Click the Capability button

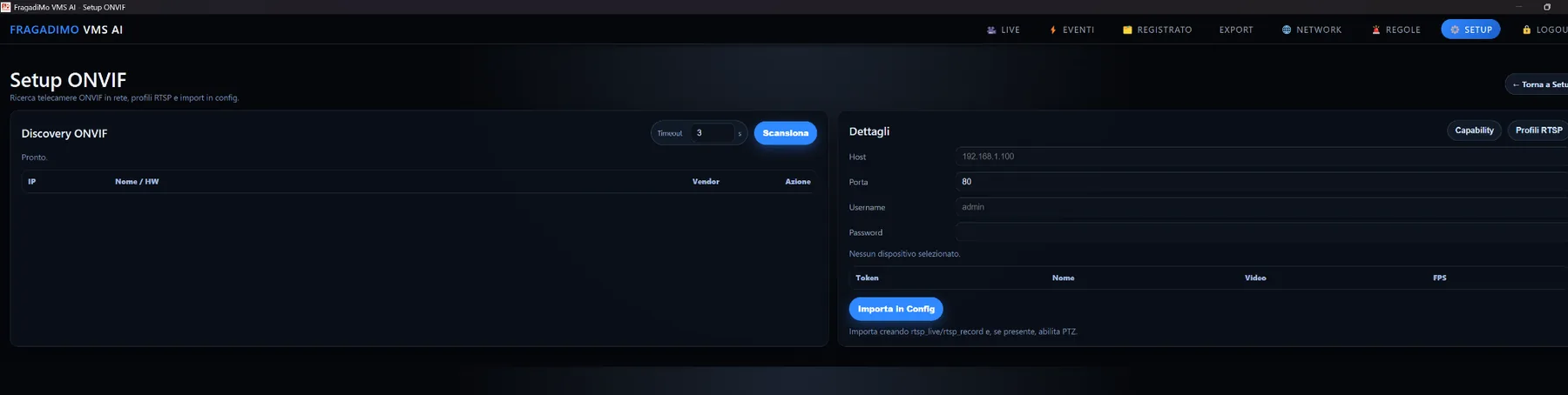pos(1474,131)
